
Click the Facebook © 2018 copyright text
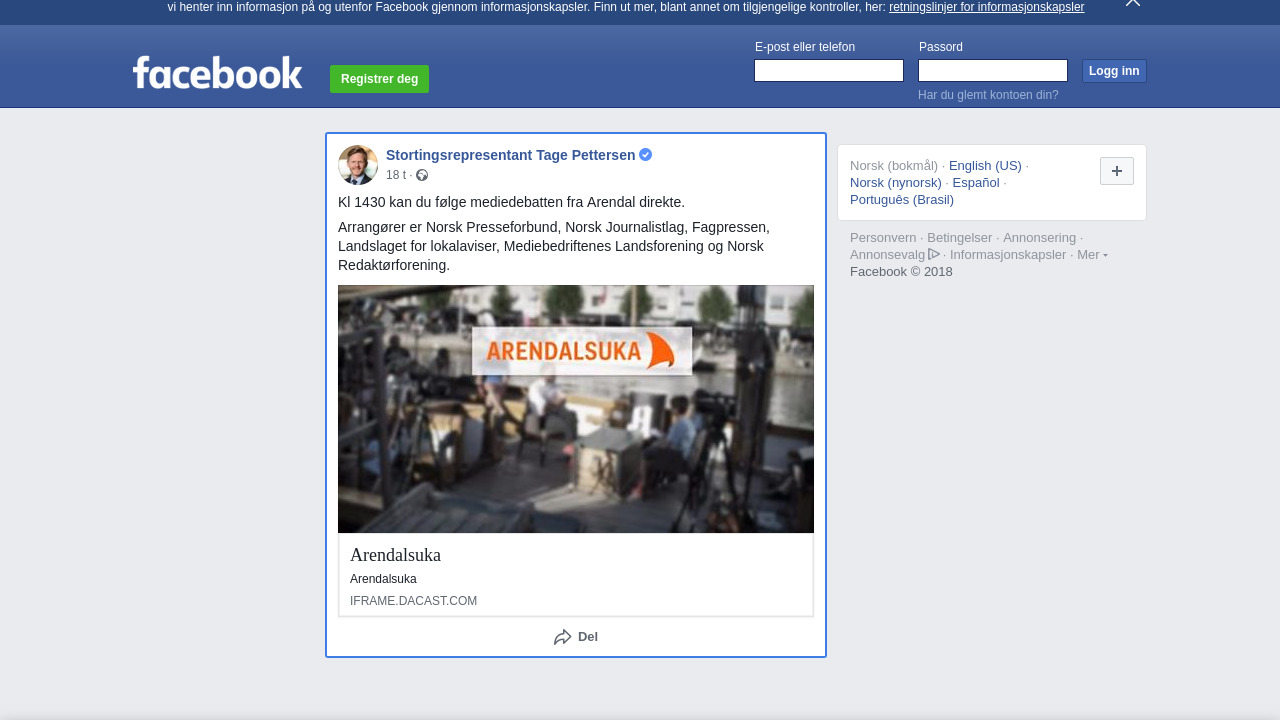(901, 272)
